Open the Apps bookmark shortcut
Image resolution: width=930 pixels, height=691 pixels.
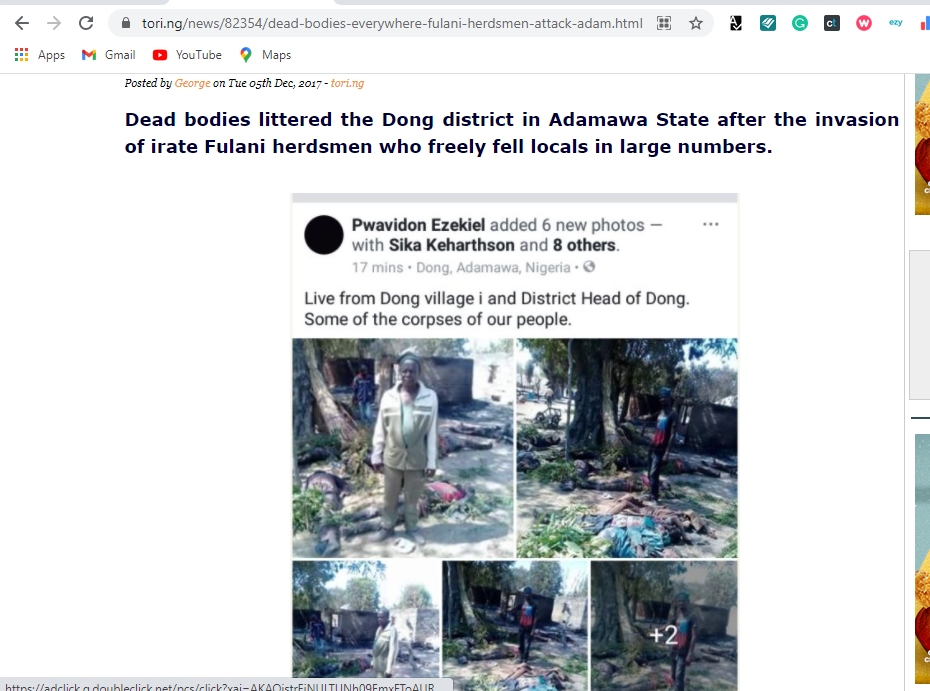tap(40, 55)
